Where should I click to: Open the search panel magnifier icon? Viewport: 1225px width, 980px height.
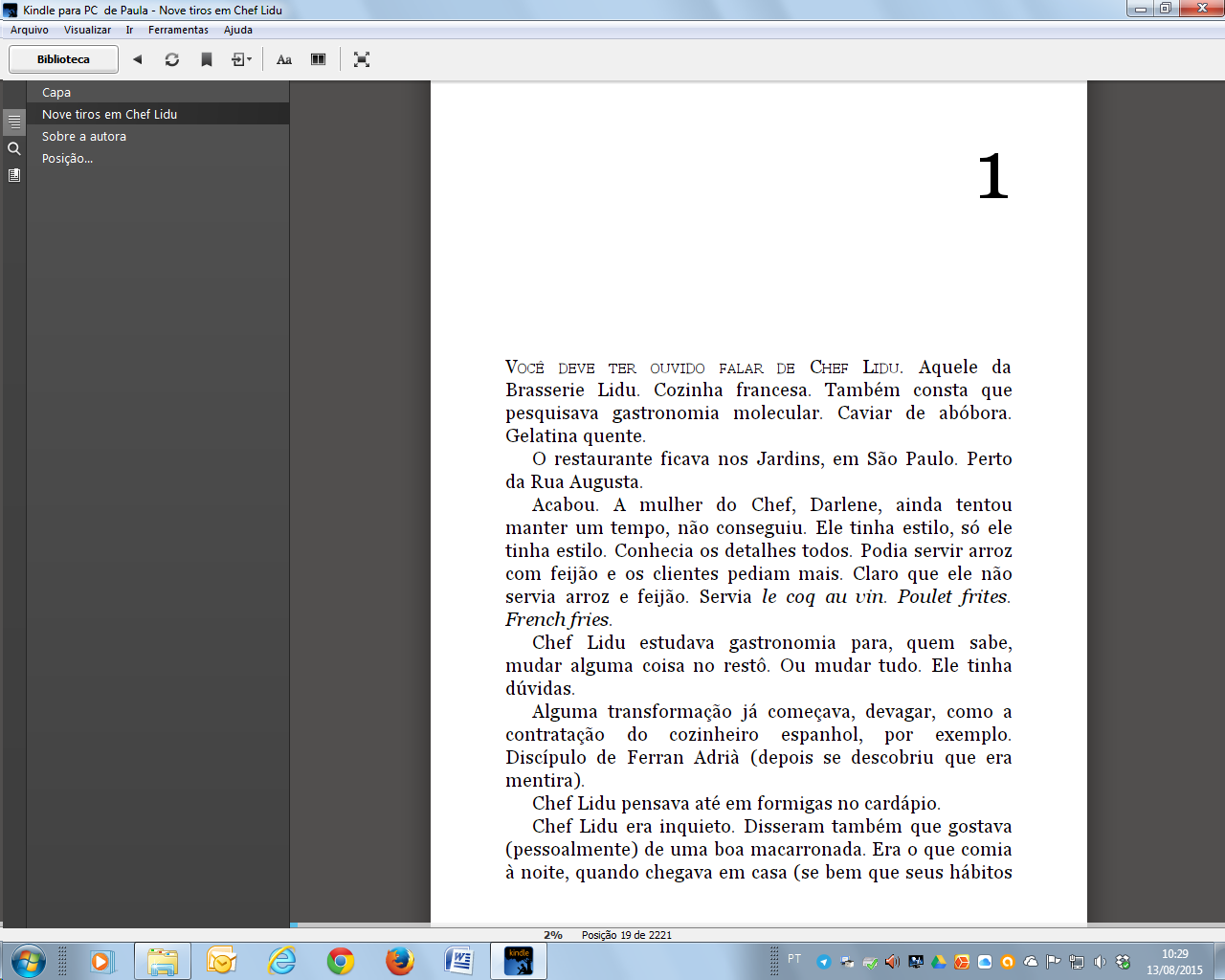(14, 149)
